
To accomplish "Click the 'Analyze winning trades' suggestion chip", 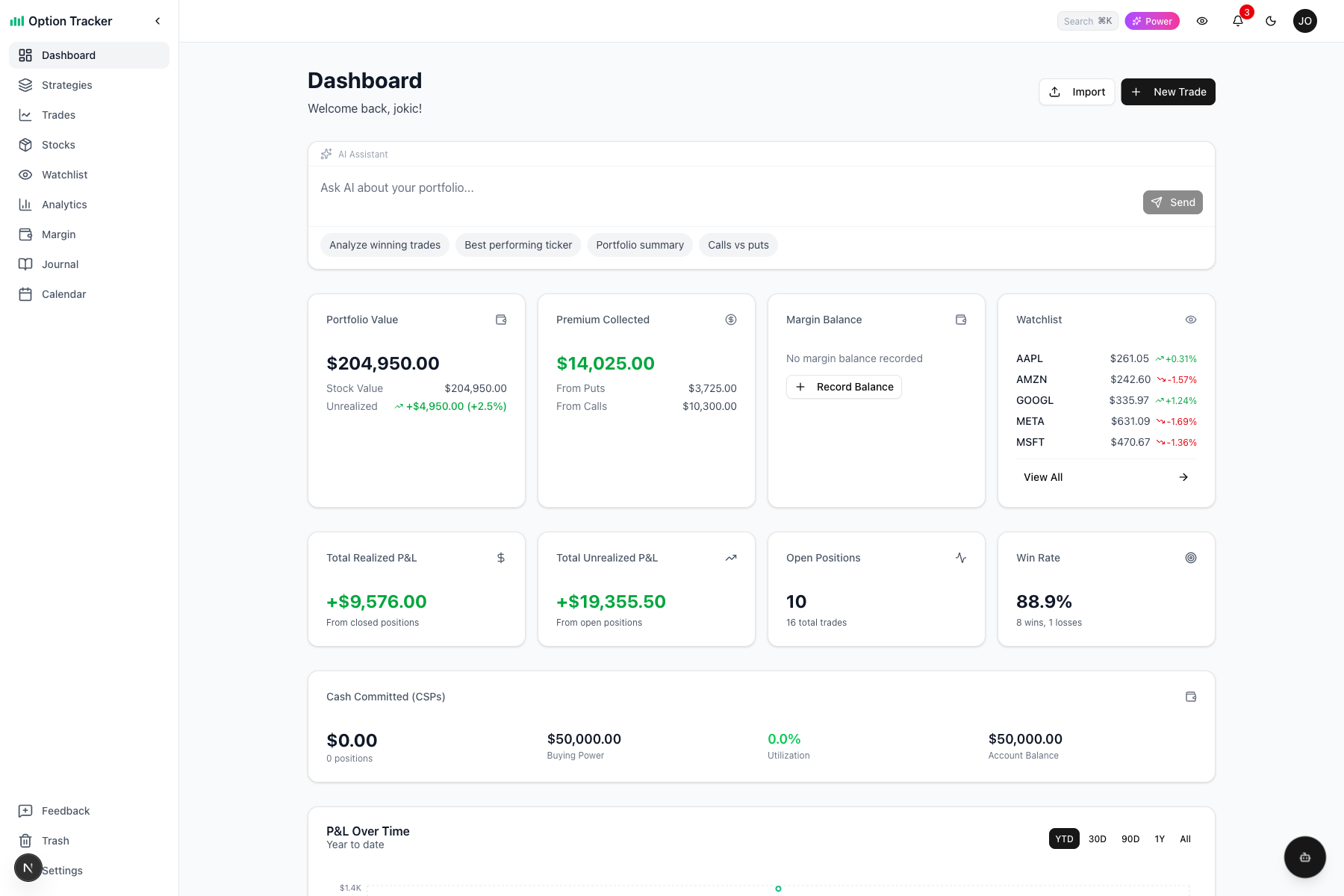I will tap(385, 244).
